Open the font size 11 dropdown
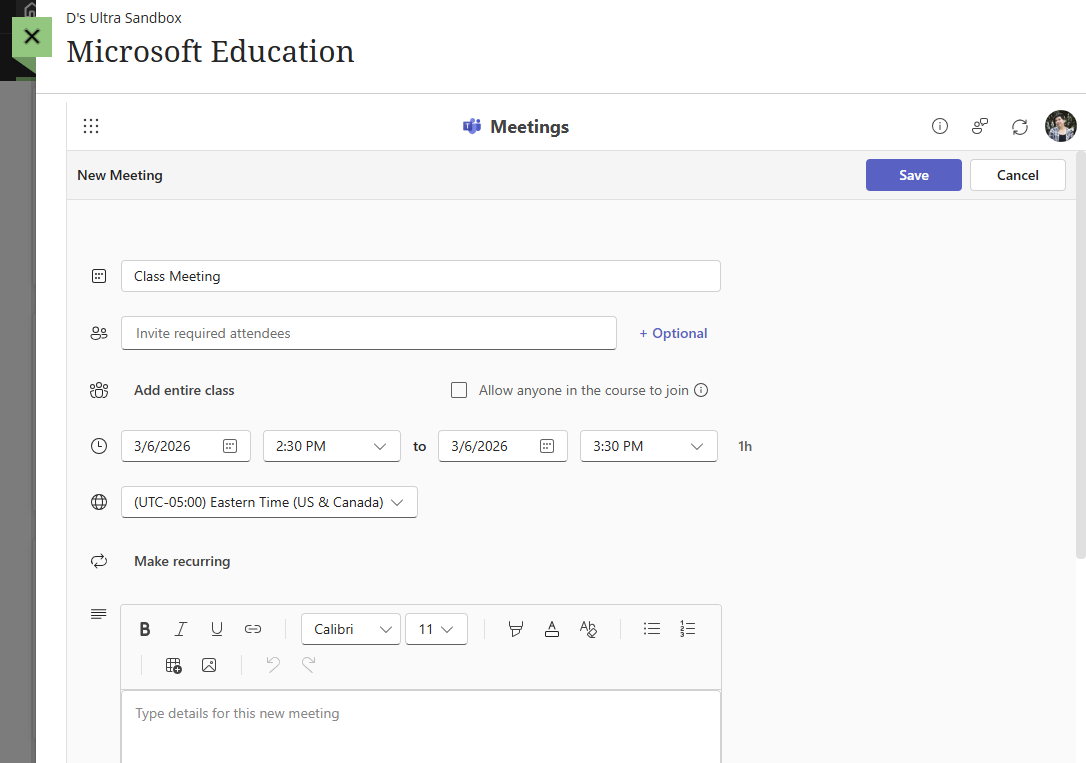This screenshot has height=763, width=1086. [436, 629]
